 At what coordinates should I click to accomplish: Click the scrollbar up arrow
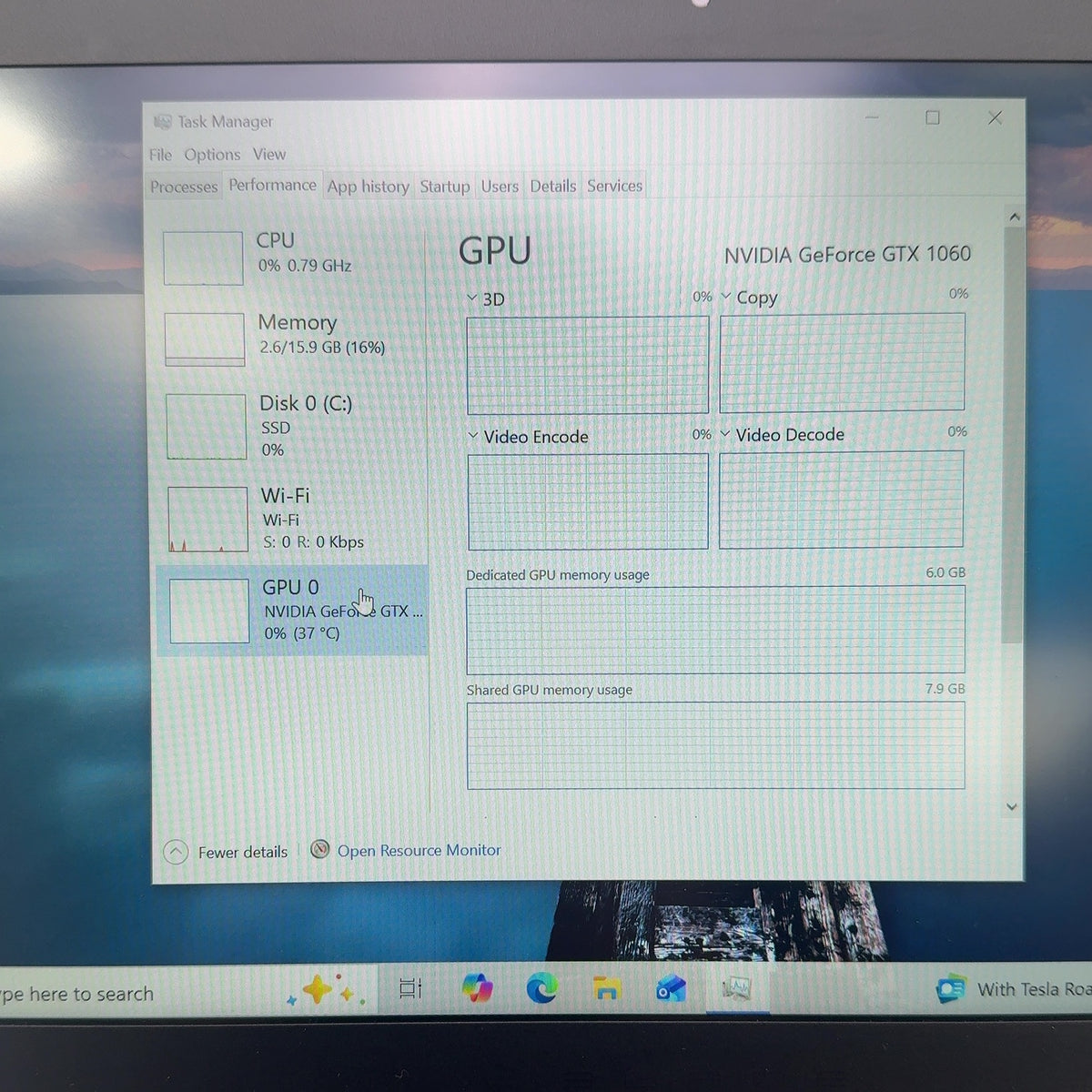tap(1015, 217)
